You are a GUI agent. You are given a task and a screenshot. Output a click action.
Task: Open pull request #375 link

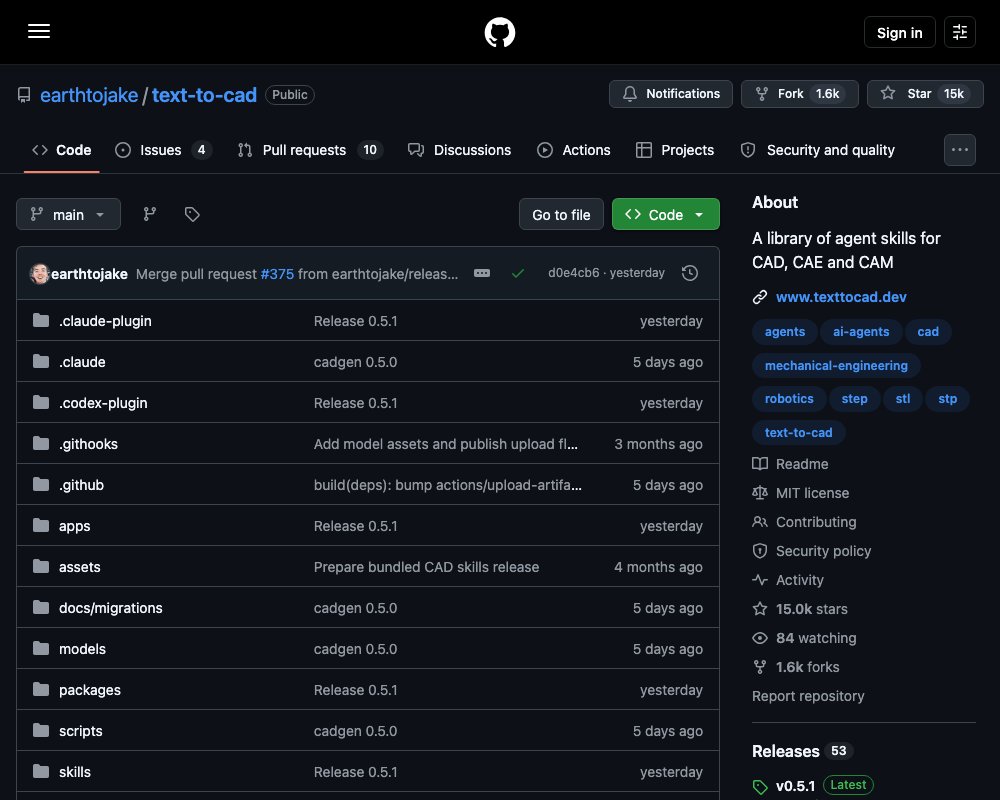[x=277, y=274]
